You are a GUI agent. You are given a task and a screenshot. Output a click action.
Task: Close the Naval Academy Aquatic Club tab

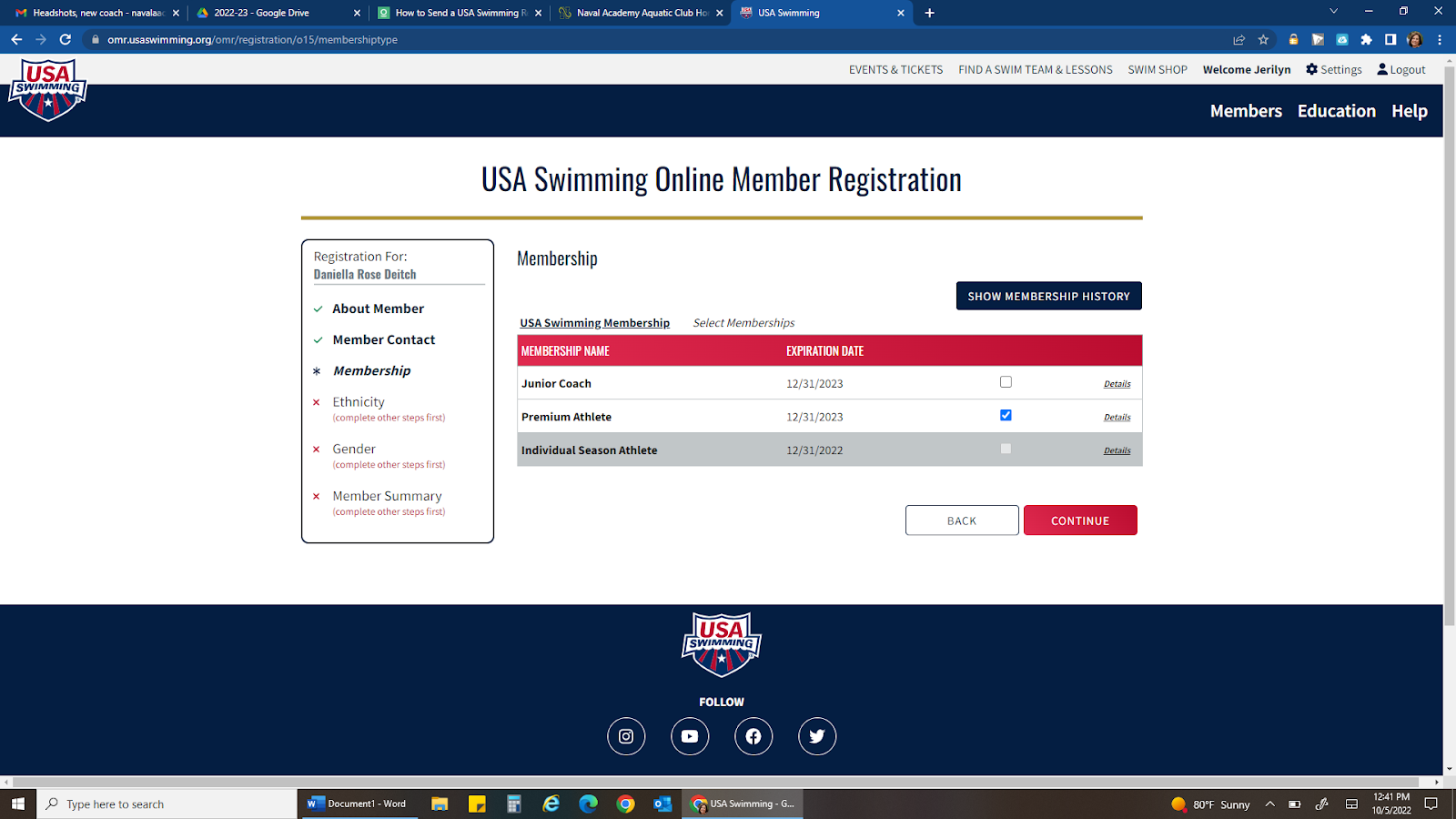tap(719, 13)
